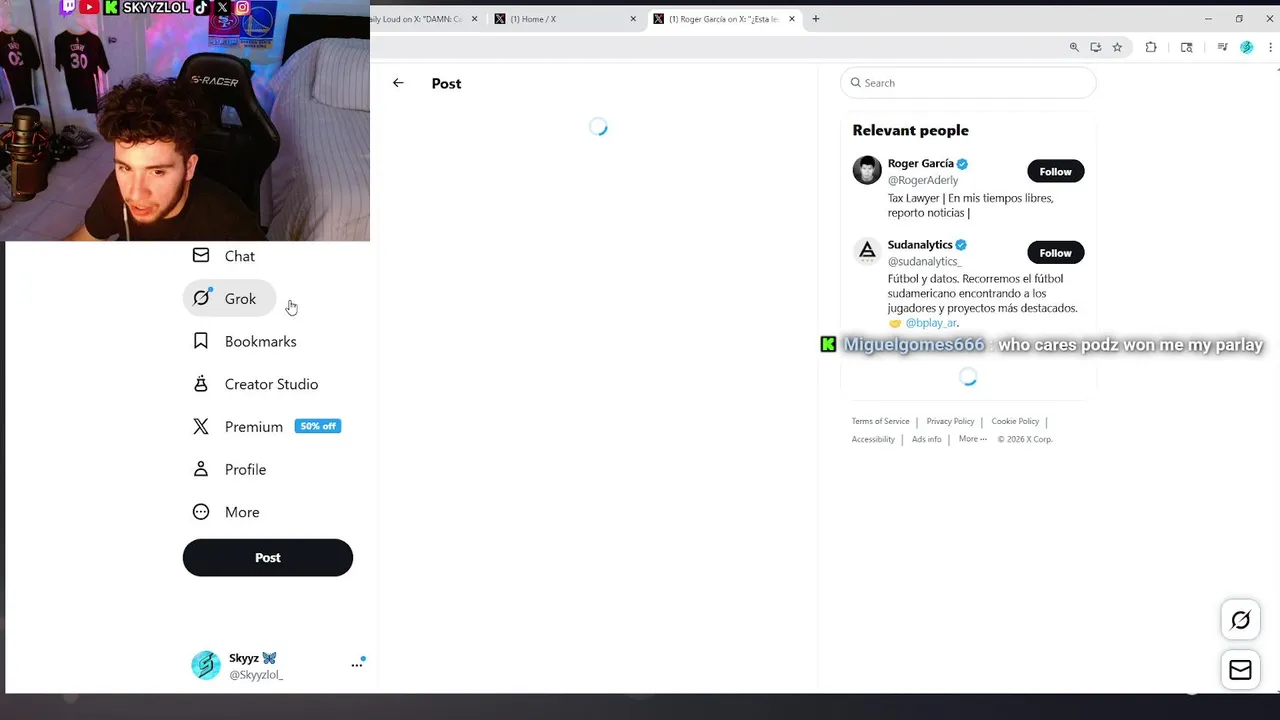The image size is (1280, 720).
Task: Bookmark this page with star icon
Action: [1117, 47]
